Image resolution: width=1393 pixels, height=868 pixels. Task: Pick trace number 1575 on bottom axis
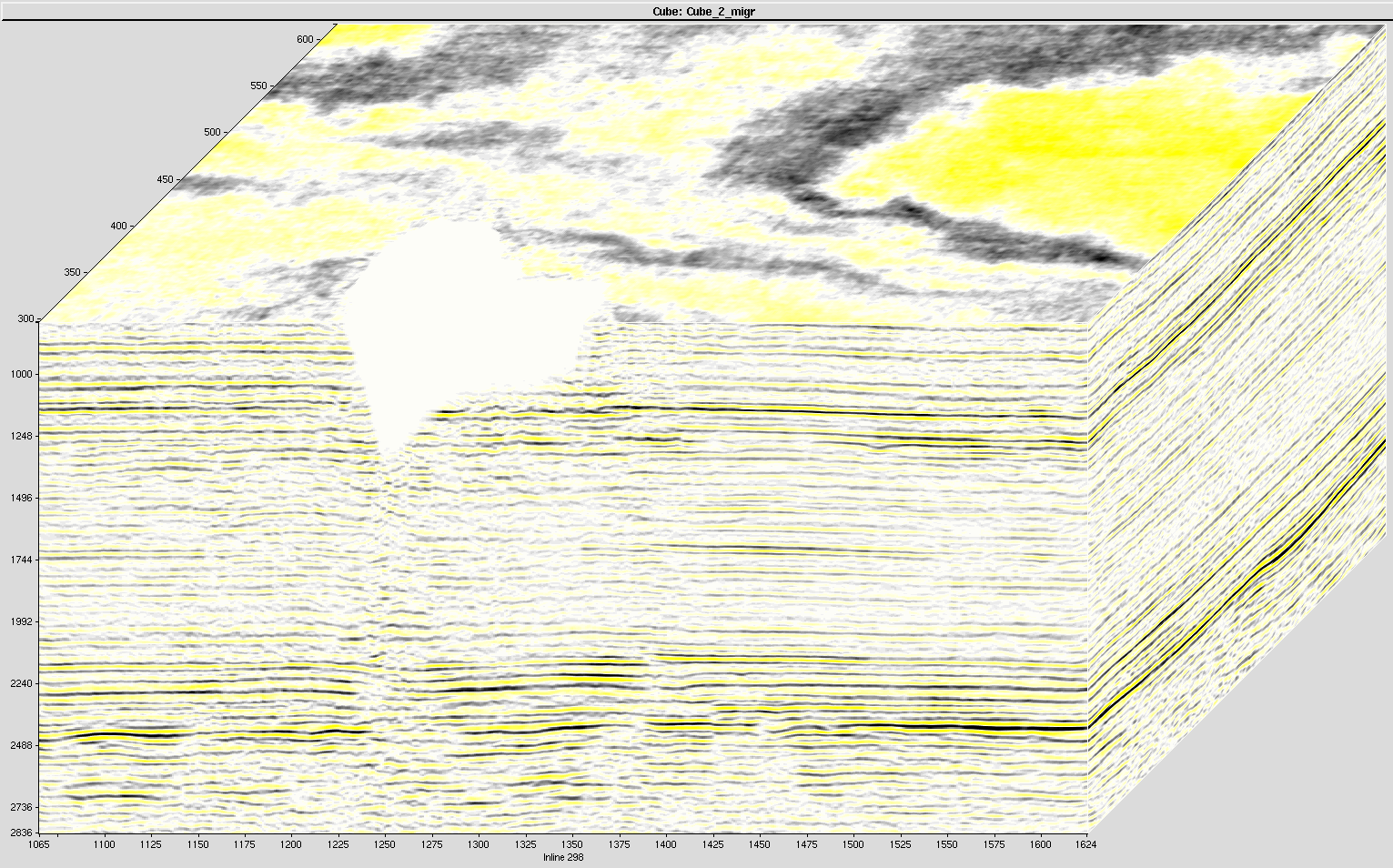(994, 844)
